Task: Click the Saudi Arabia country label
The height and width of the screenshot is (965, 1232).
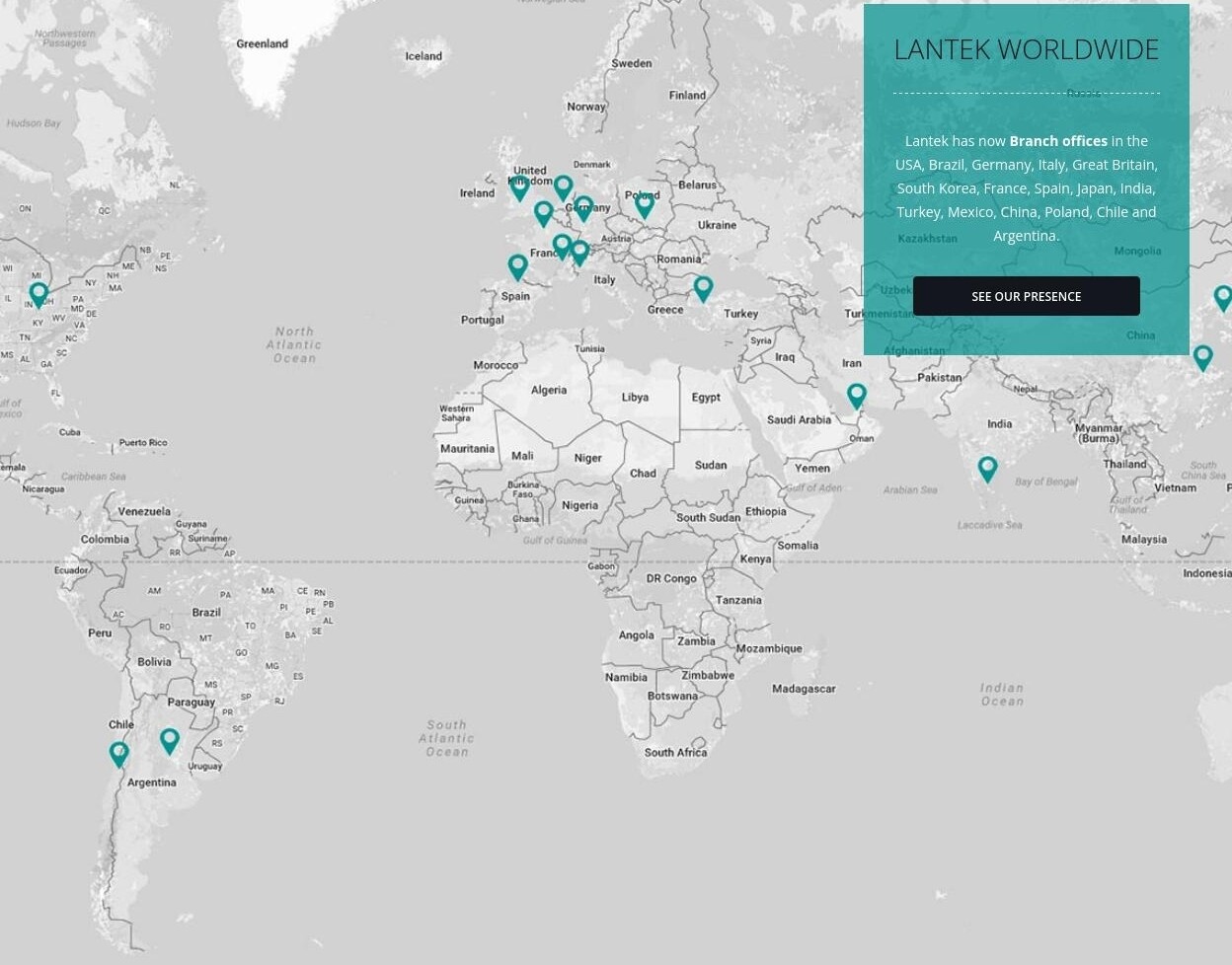Action: 800,419
